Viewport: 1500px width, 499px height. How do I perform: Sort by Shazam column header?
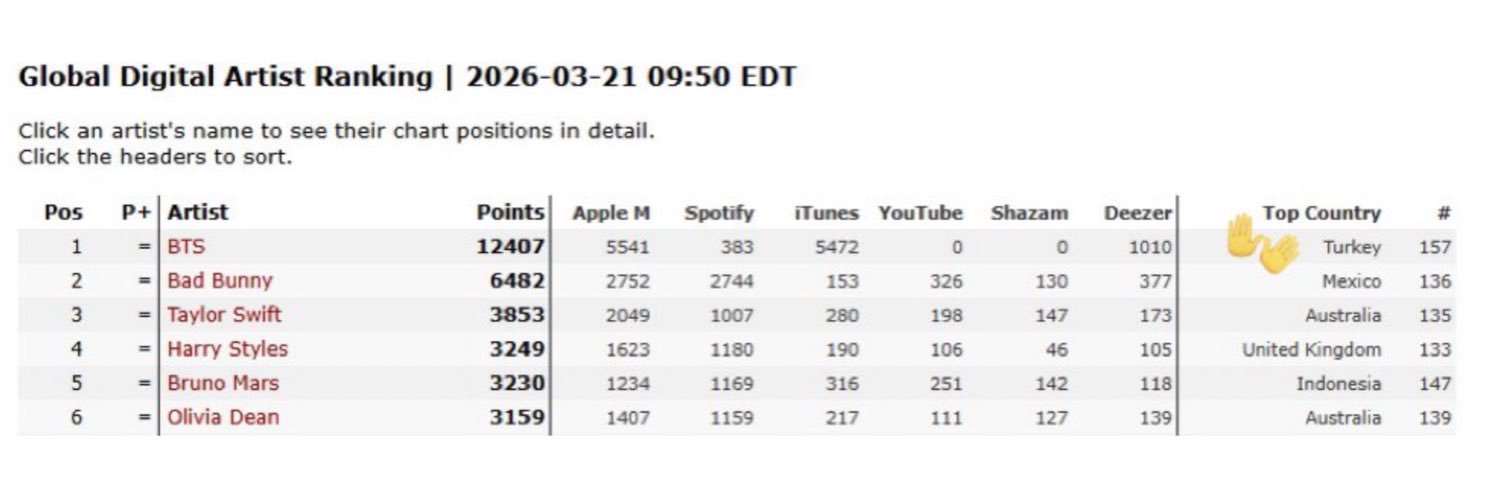(x=1029, y=213)
